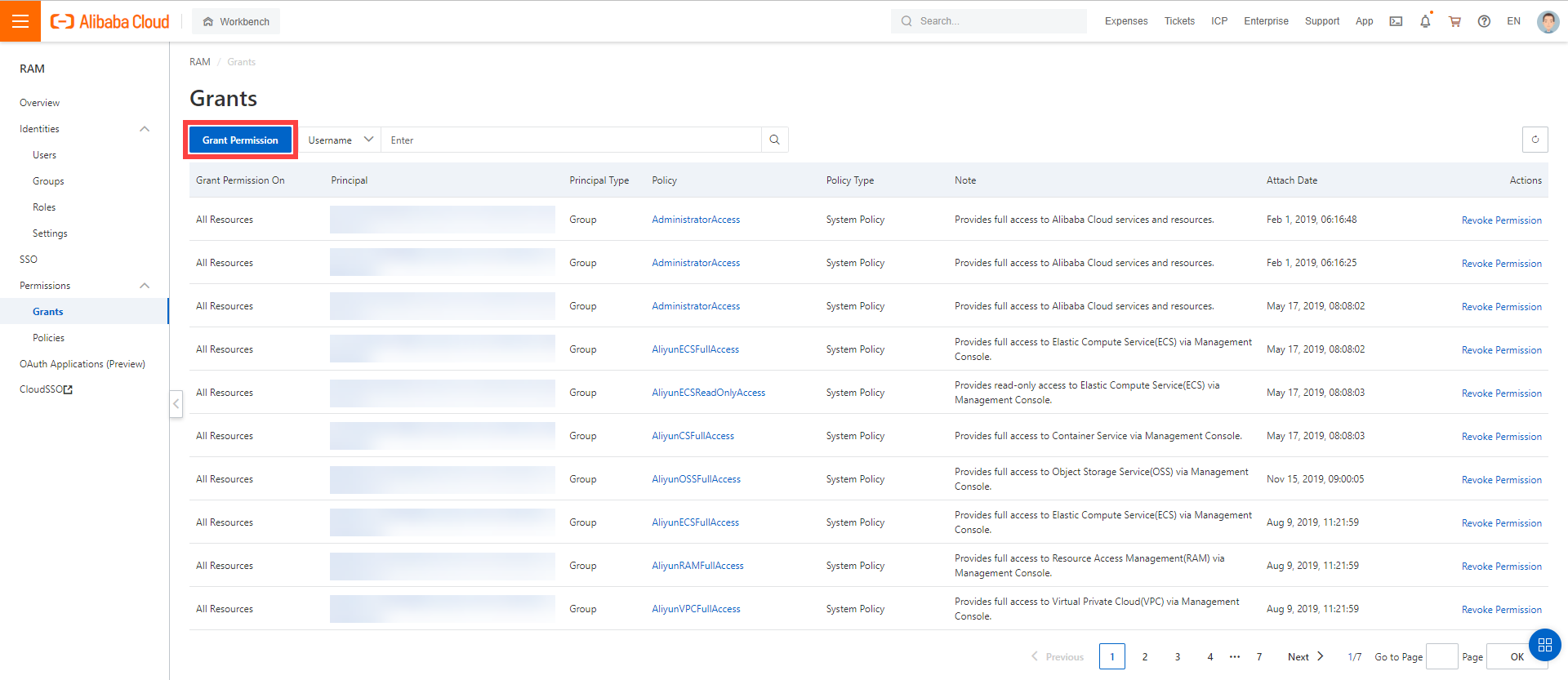Screen dimensions: 1568x680
Task: Open the help question mark icon
Action: pyautogui.click(x=1484, y=21)
